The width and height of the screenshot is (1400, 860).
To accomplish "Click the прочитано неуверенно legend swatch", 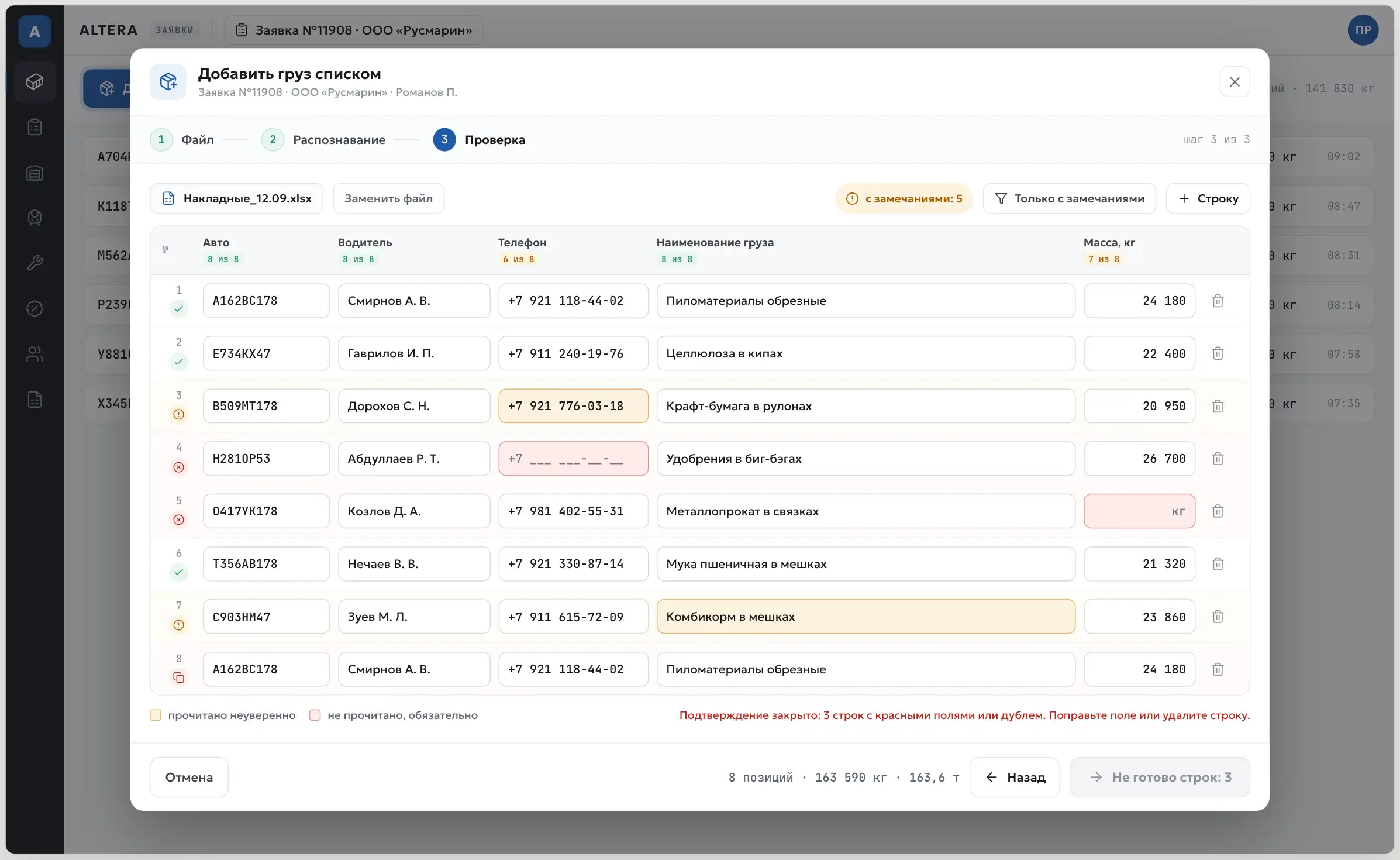I will click(x=156, y=715).
